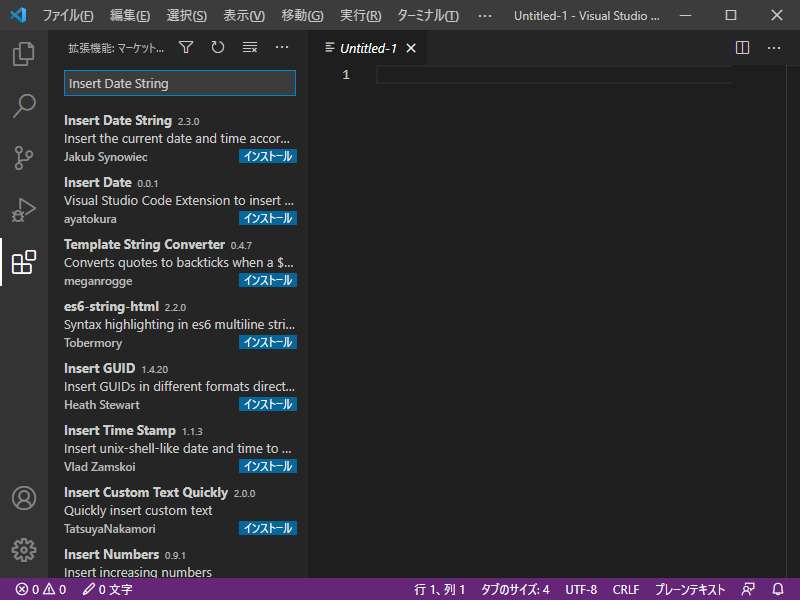The height and width of the screenshot is (600, 800).
Task: Open editor more actions menu
Action: (x=774, y=48)
